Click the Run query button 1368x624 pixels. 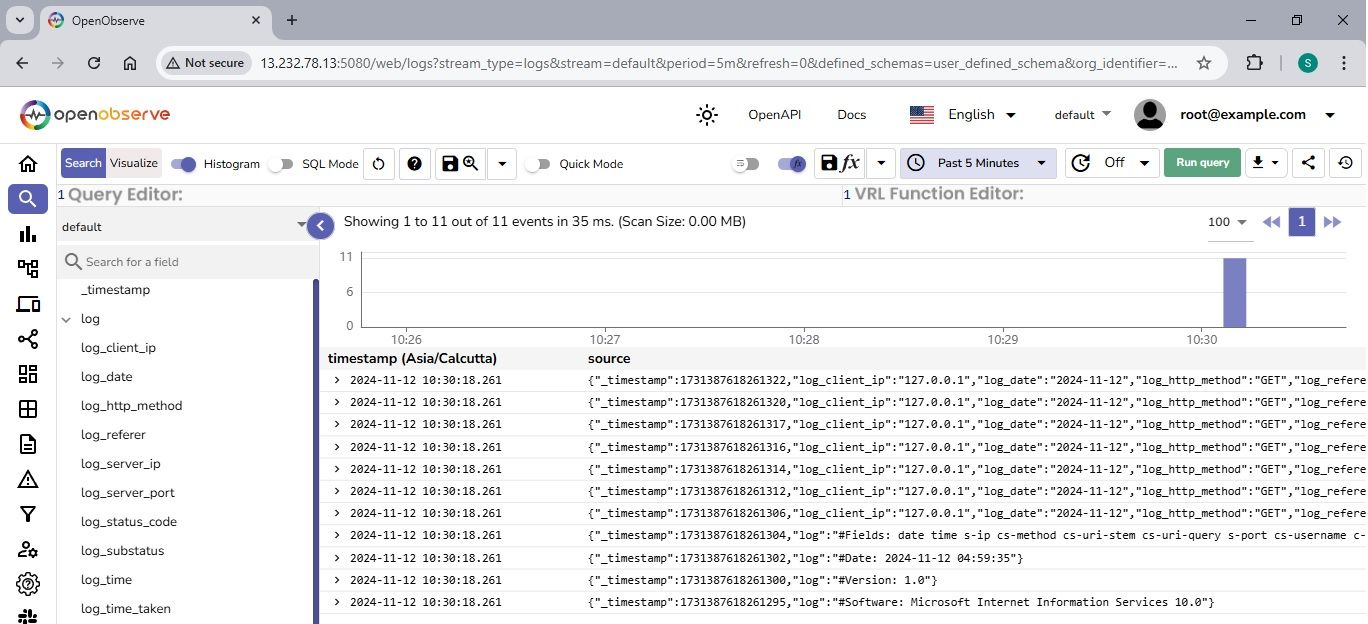[x=1202, y=163]
